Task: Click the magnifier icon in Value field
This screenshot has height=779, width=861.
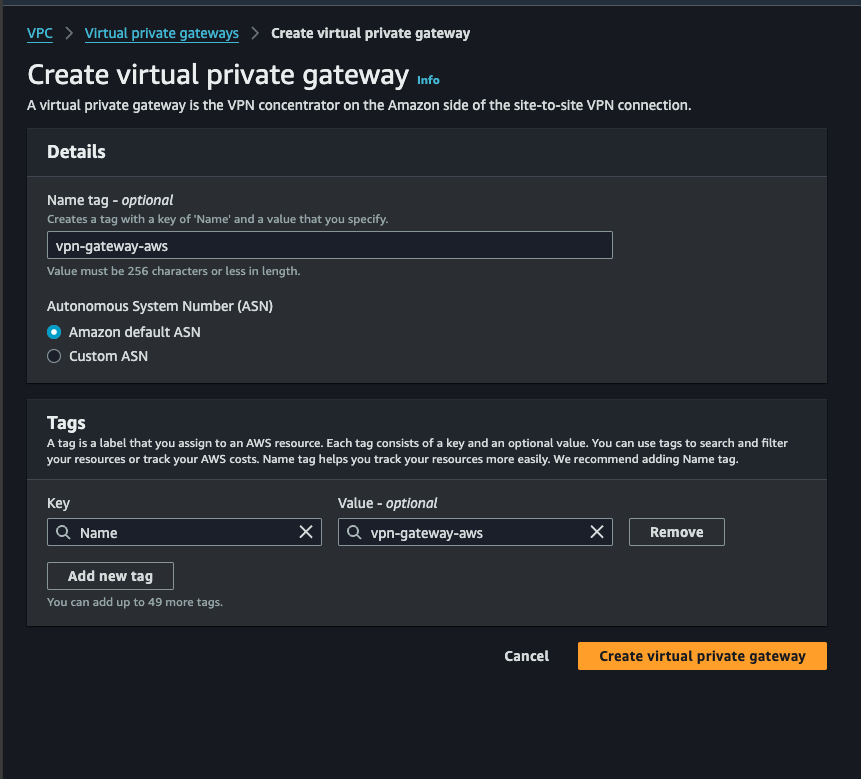Action: pos(354,533)
